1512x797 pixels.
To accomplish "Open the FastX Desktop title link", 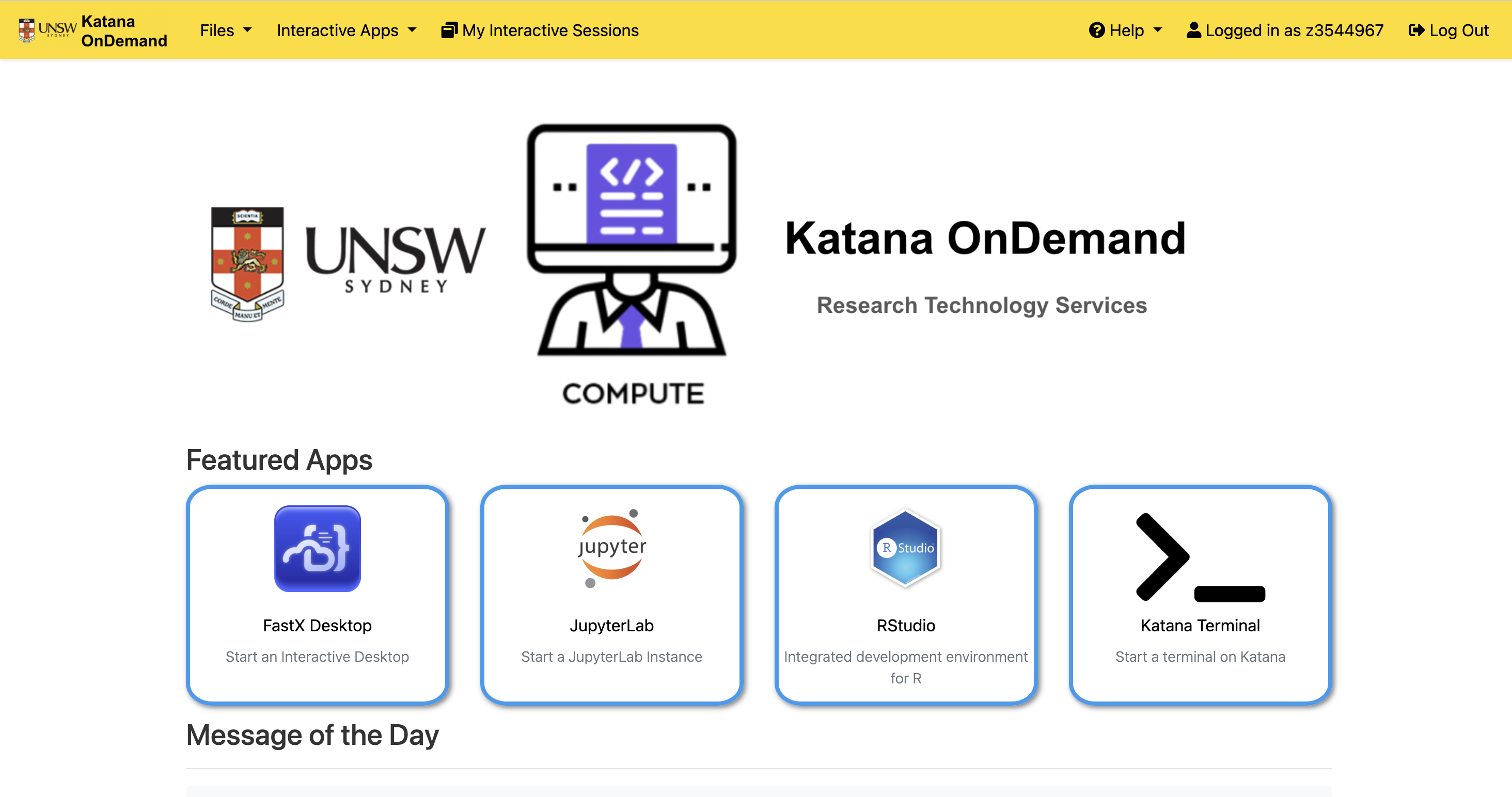I will pos(318,626).
